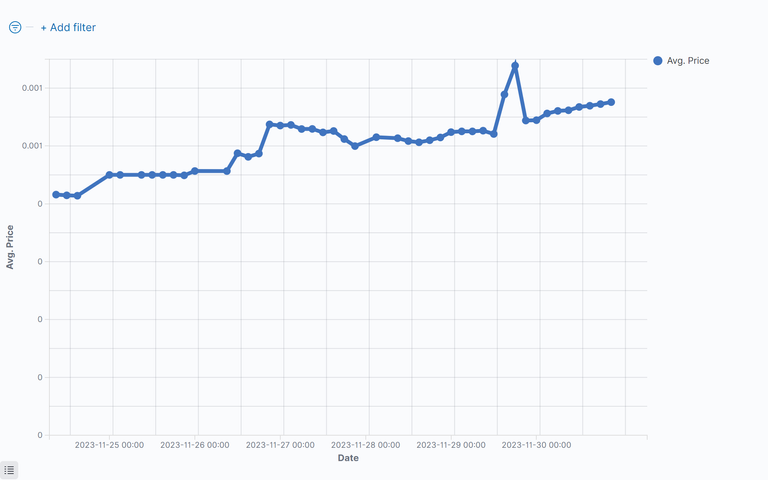
Task: Click the last data point on line
Action: click(611, 102)
